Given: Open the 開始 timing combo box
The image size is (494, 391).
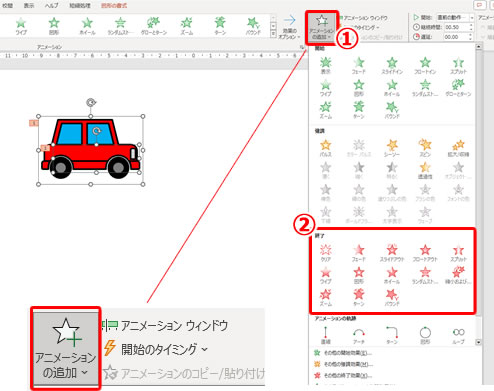Looking at the screenshot, I should click(x=455, y=17).
